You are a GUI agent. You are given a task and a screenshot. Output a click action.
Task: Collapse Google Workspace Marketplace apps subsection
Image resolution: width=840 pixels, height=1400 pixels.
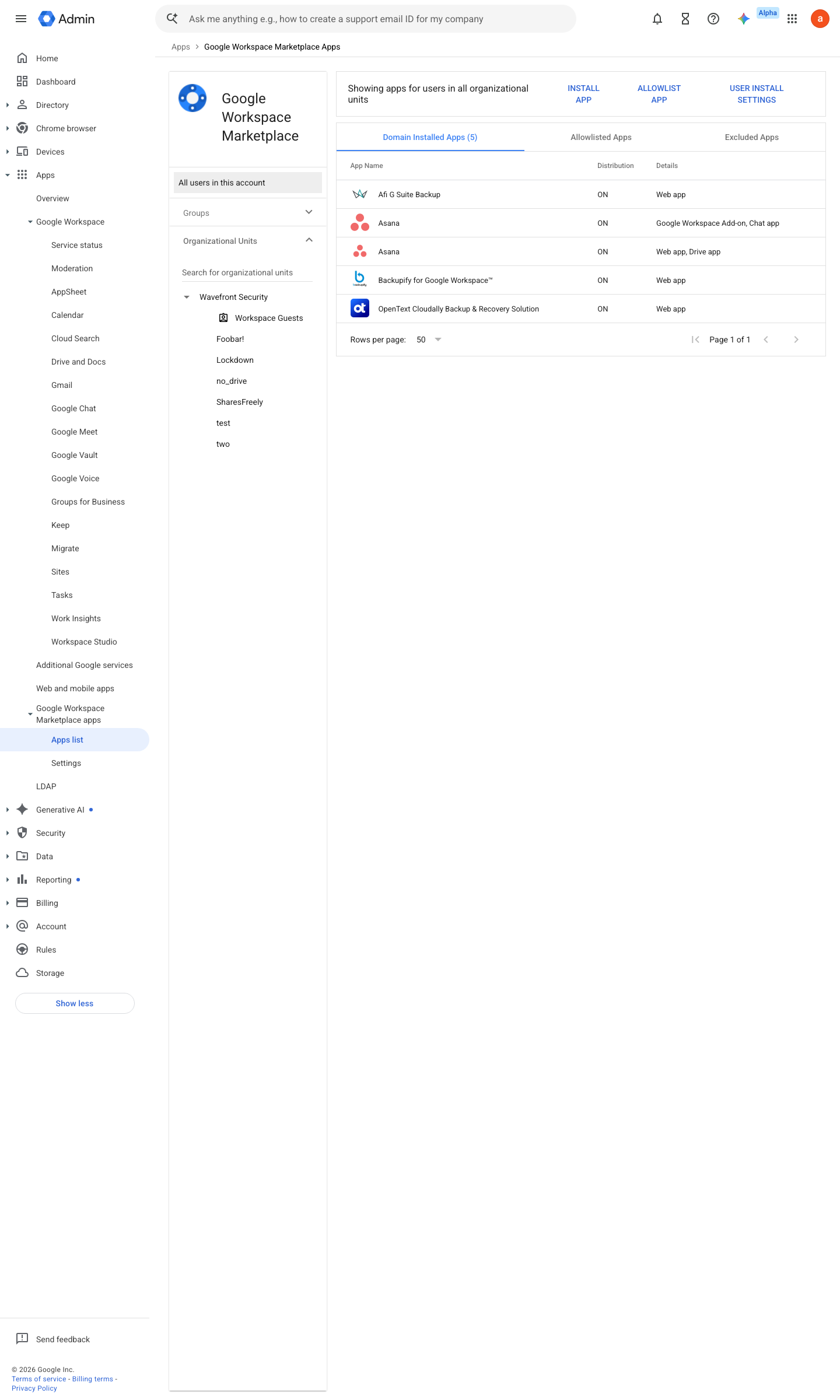click(30, 714)
